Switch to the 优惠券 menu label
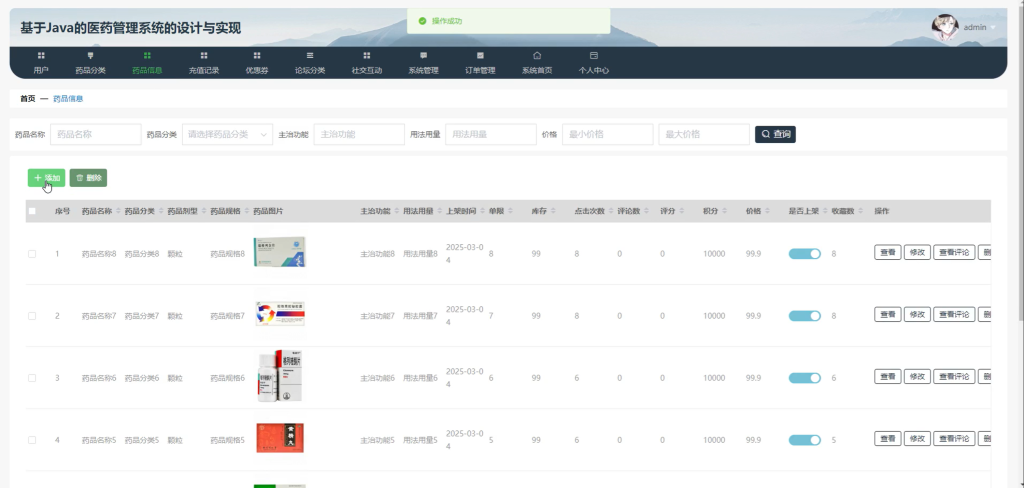Image resolution: width=1024 pixels, height=488 pixels. tap(257, 71)
